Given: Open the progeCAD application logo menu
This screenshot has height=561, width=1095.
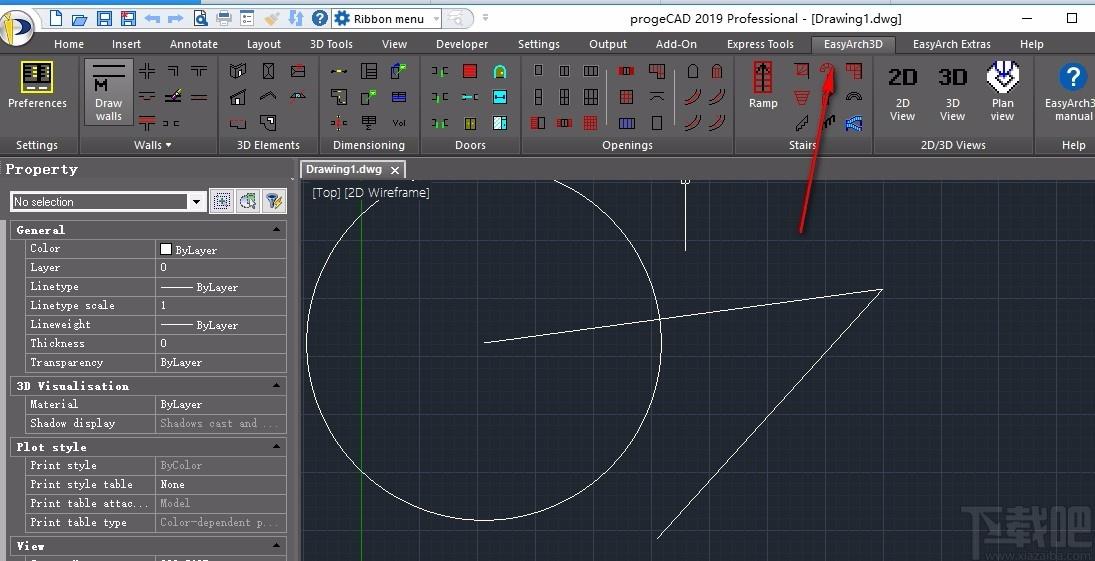Looking at the screenshot, I should [x=17, y=28].
